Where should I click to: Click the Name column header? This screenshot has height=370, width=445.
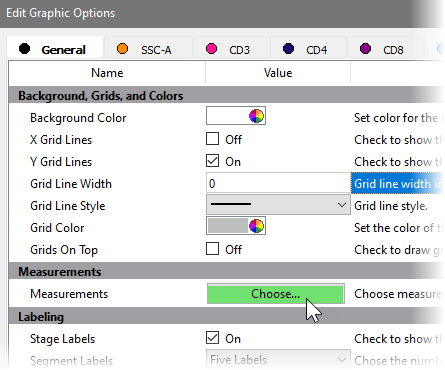coord(107,73)
